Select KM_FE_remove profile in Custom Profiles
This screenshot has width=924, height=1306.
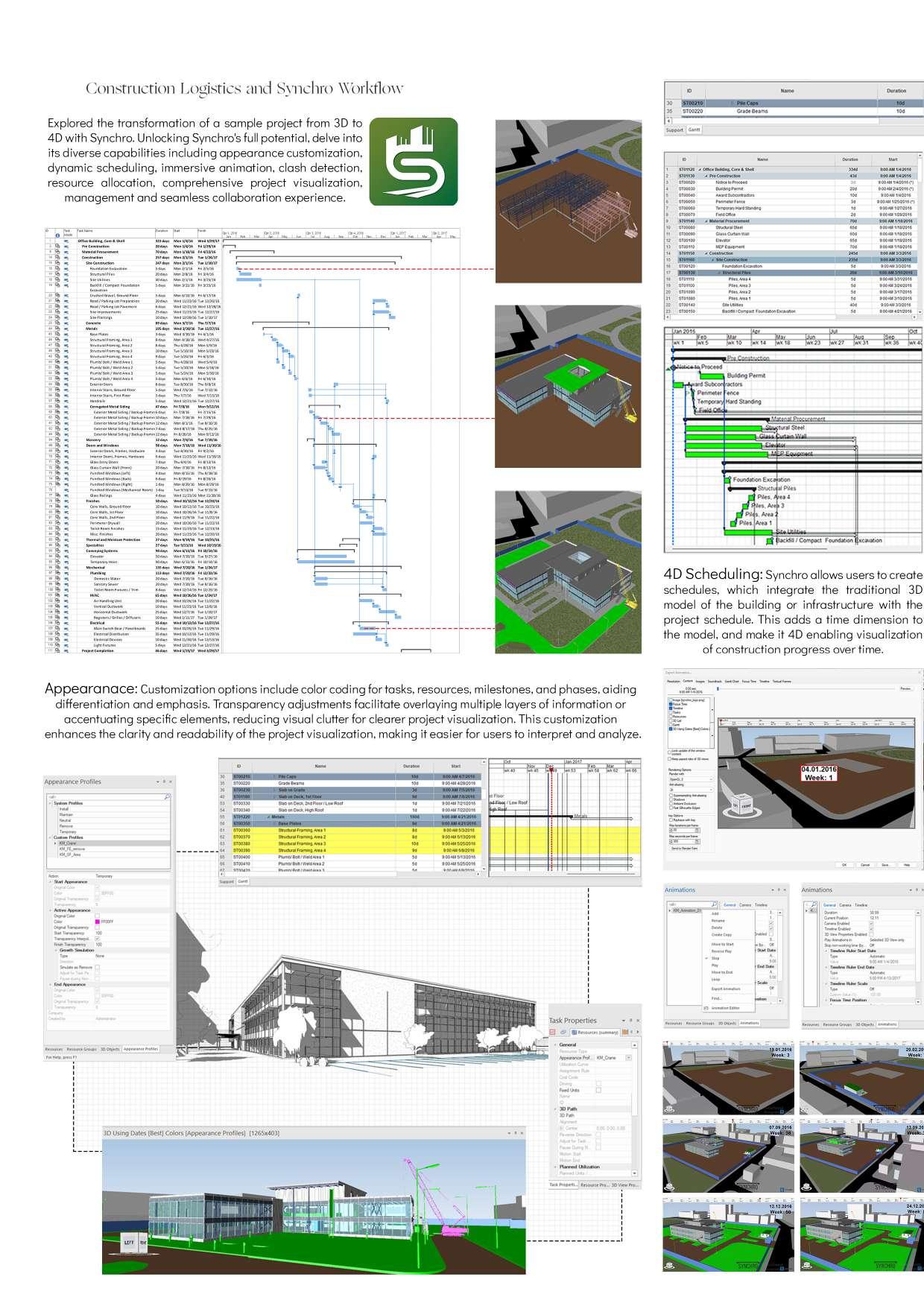pos(72,849)
